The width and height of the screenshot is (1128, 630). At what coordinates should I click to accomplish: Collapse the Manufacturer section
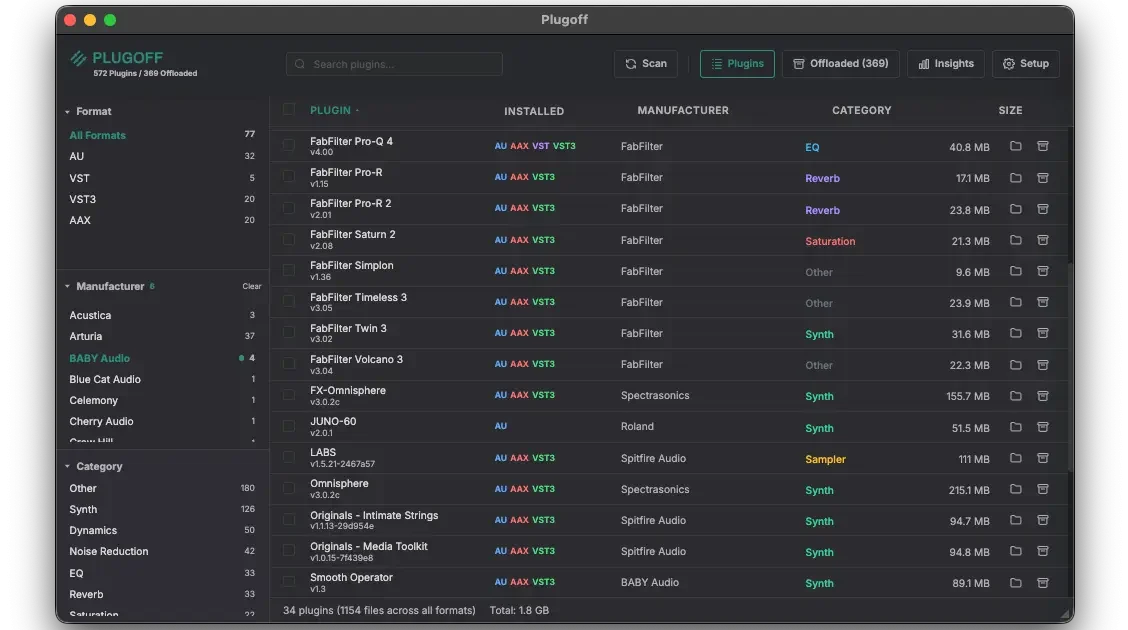click(x=67, y=286)
